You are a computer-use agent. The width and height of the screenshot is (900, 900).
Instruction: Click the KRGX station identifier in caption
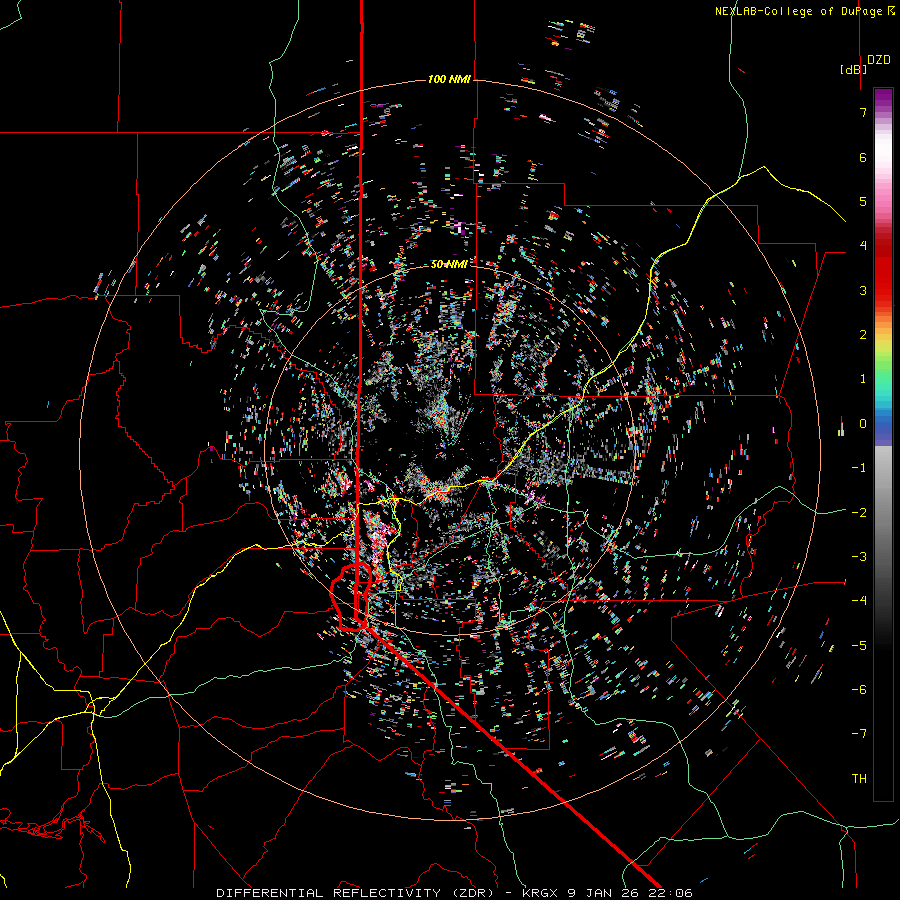540,893
